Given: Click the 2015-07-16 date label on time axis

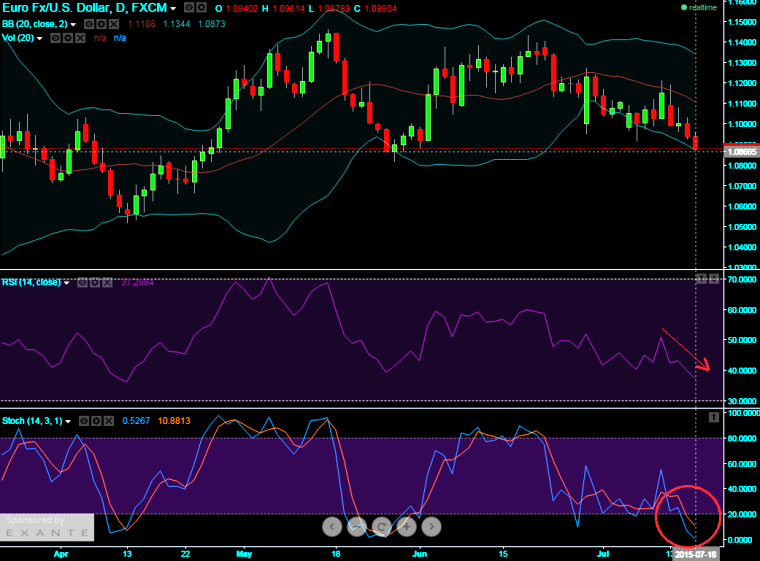Looking at the screenshot, I should tap(696, 554).
